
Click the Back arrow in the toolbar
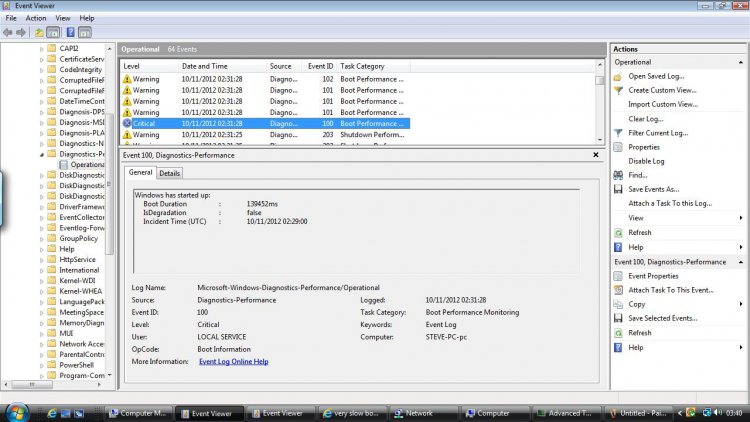click(9, 32)
